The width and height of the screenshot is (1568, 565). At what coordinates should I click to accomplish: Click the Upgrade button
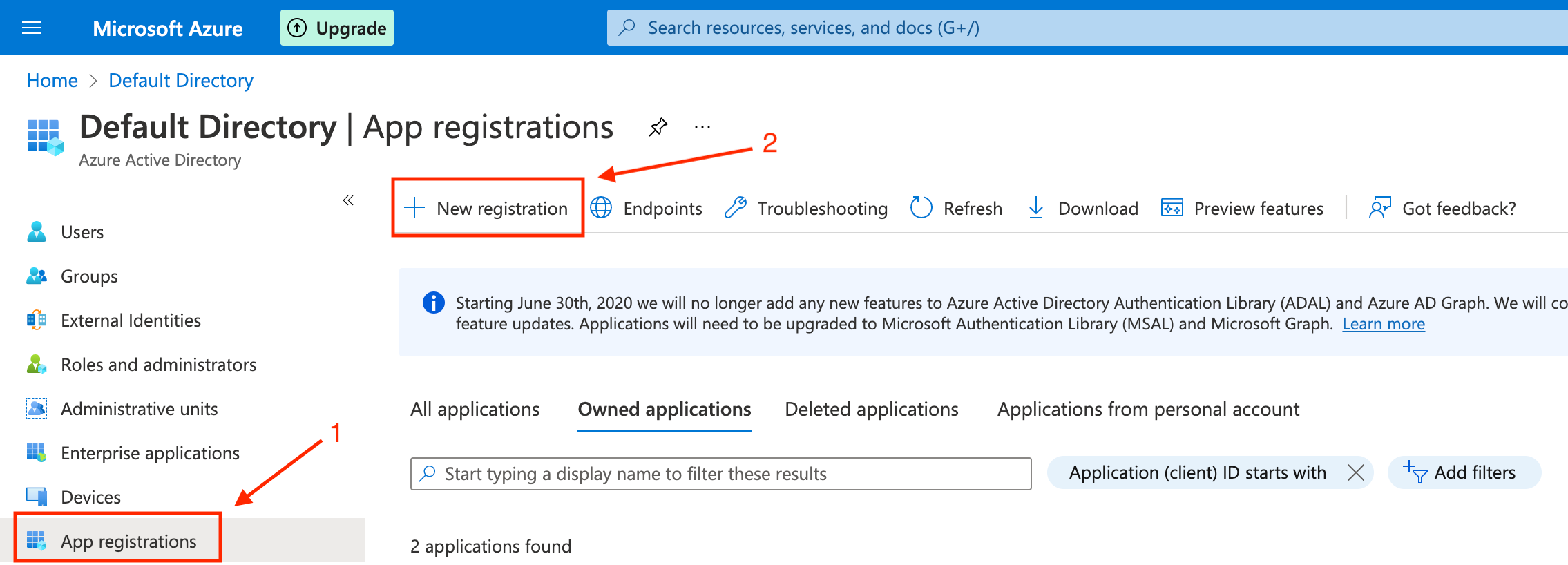337,28
